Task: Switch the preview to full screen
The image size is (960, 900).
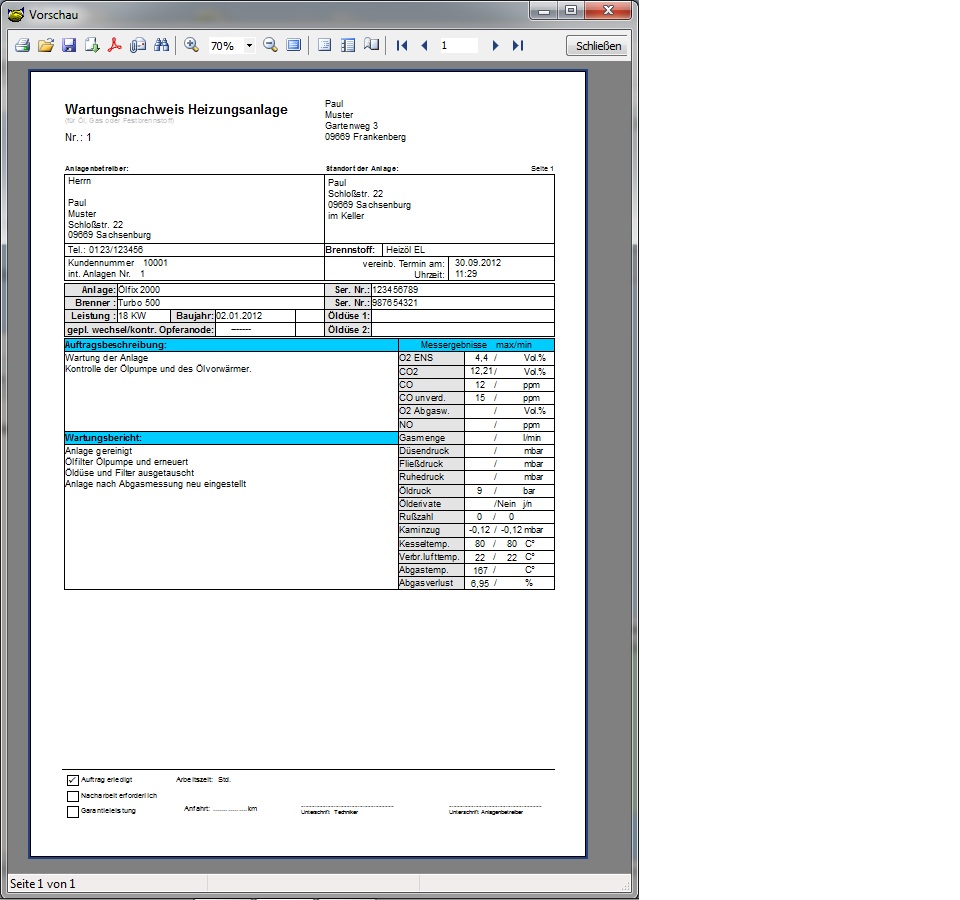Action: point(294,45)
